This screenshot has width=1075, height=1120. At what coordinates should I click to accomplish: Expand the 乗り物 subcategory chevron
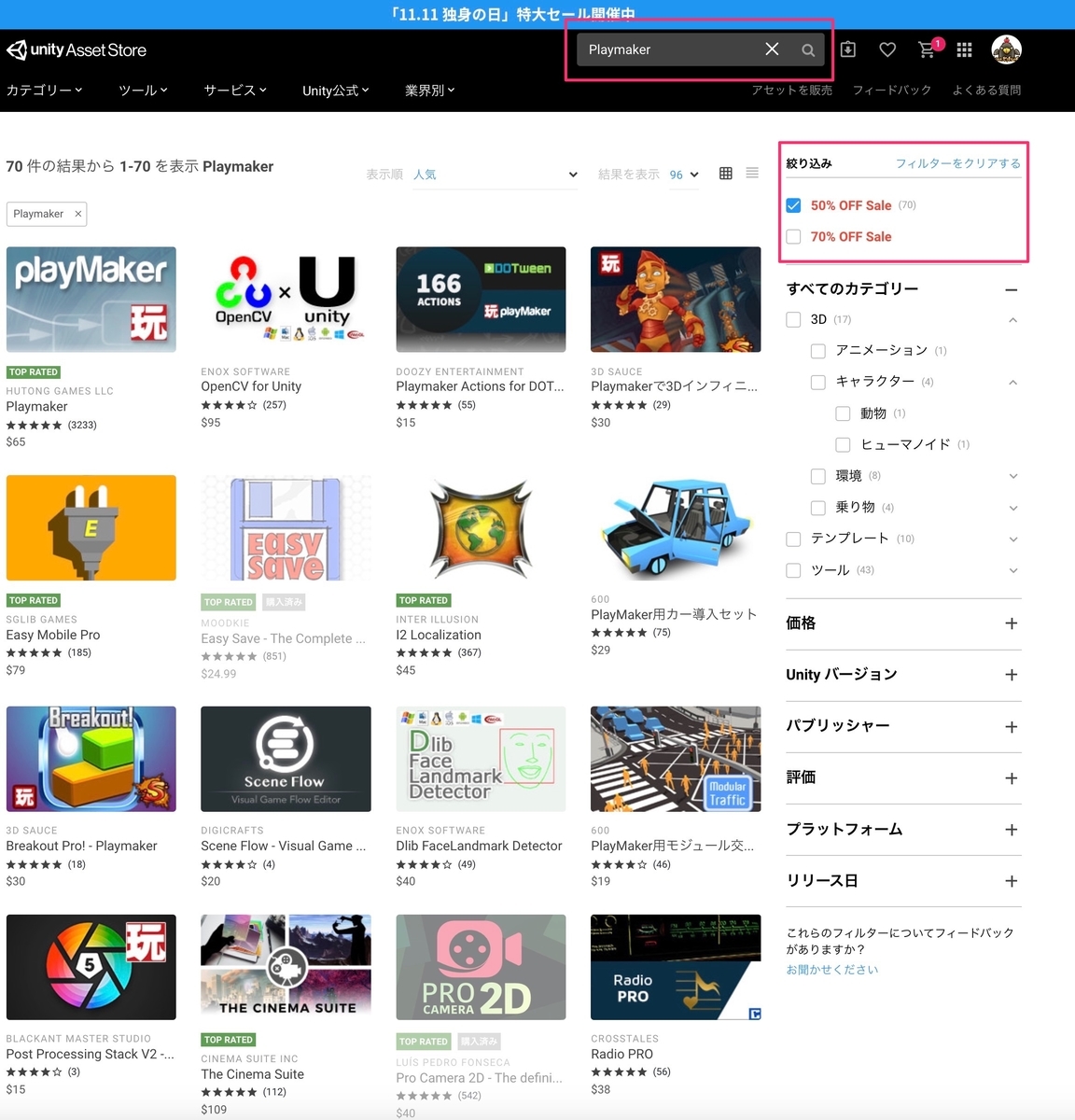(1013, 508)
